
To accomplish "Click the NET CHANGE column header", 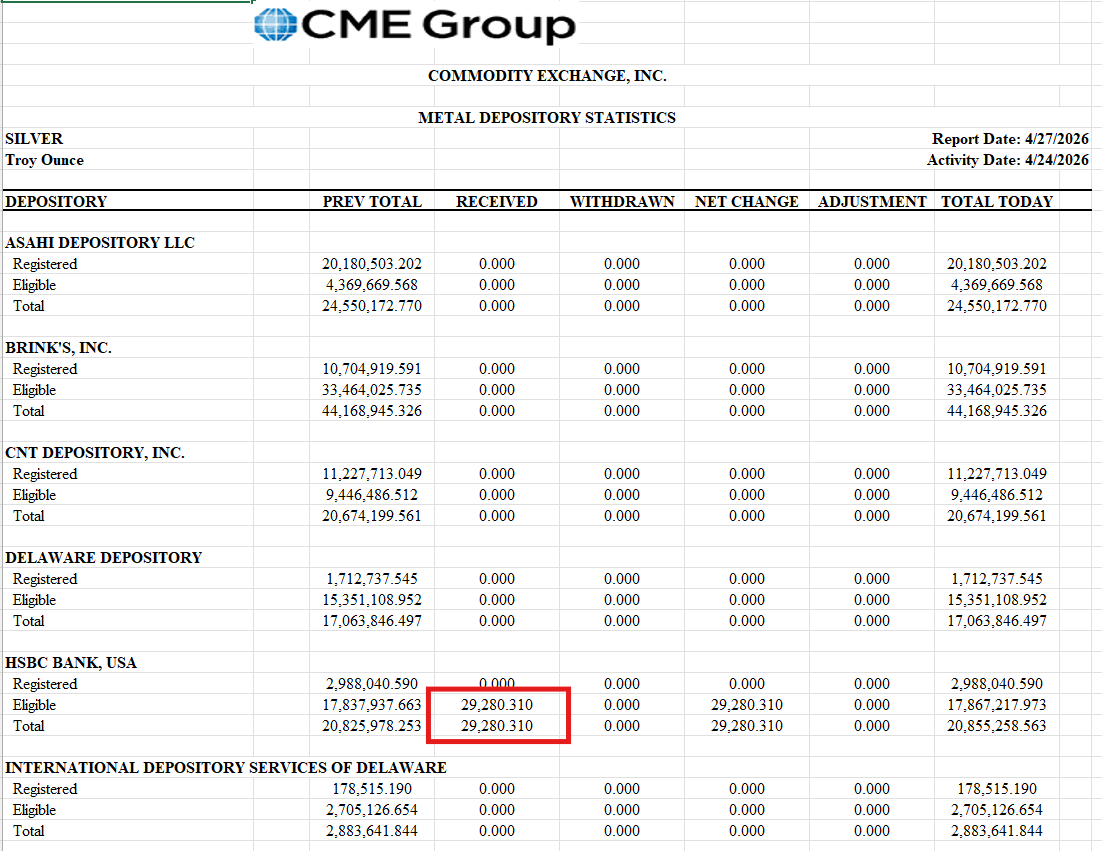I will (x=746, y=202).
